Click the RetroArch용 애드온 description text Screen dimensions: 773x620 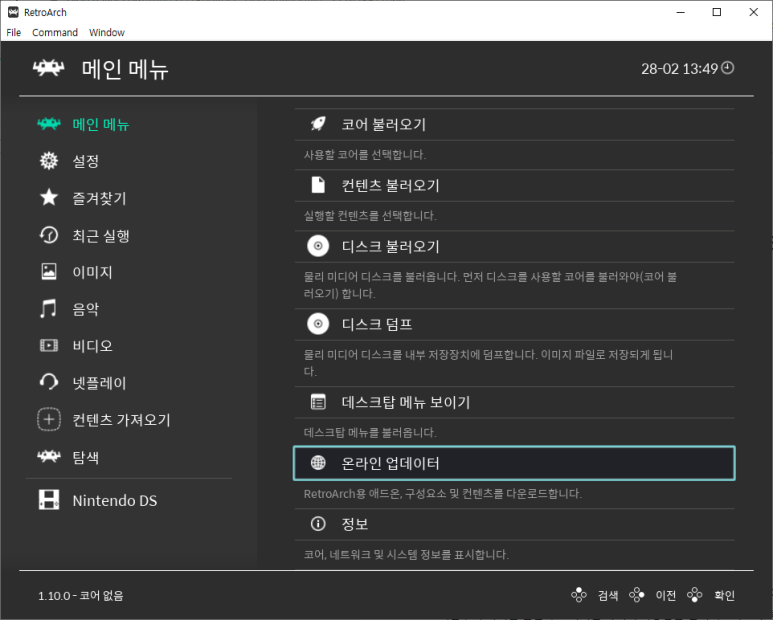click(443, 494)
